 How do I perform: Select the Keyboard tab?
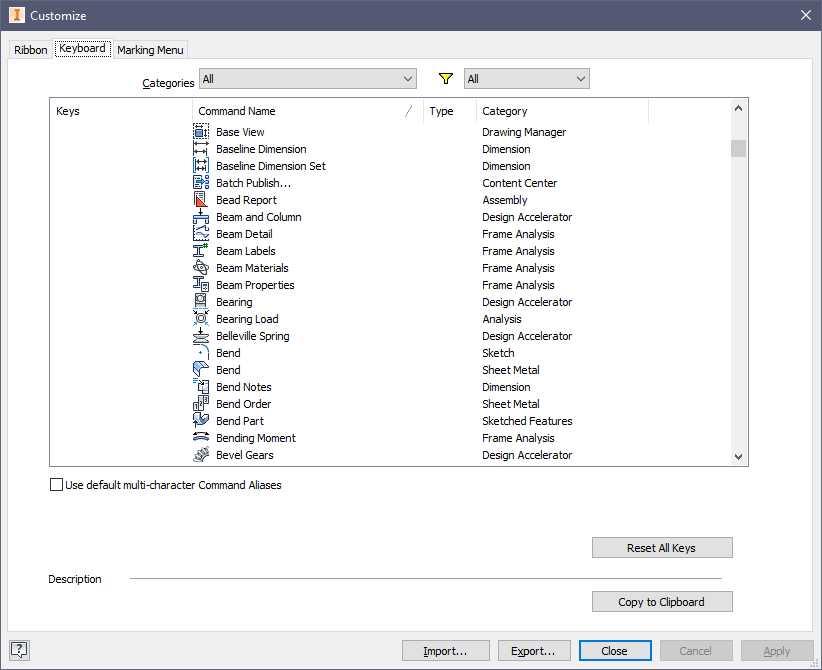(x=82, y=48)
